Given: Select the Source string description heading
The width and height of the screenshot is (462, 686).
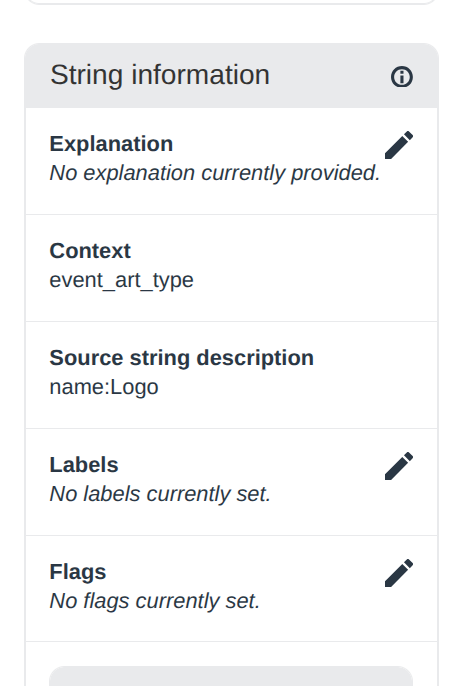Looking at the screenshot, I should click(182, 358).
